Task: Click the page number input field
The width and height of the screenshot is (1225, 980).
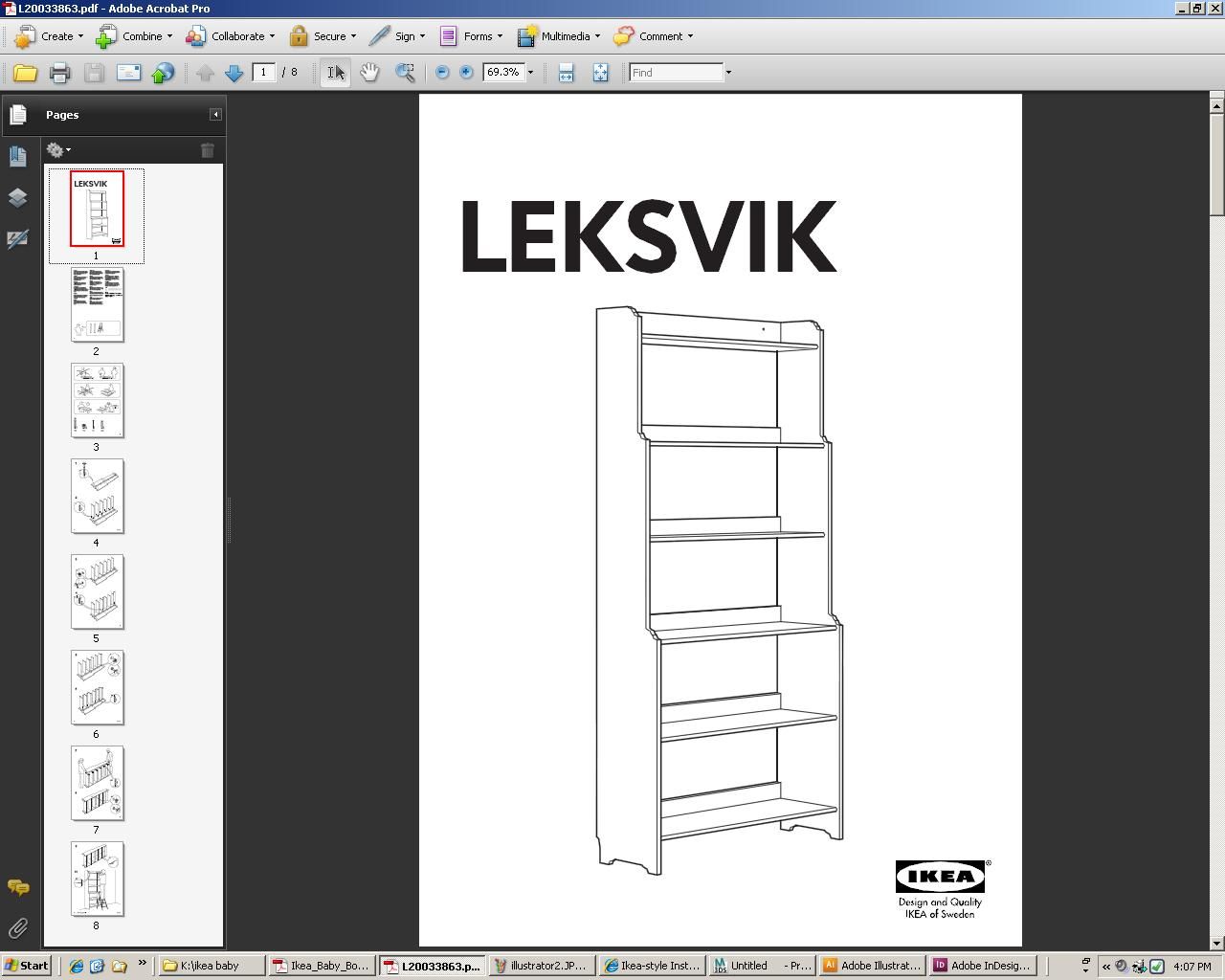Action: [x=265, y=72]
